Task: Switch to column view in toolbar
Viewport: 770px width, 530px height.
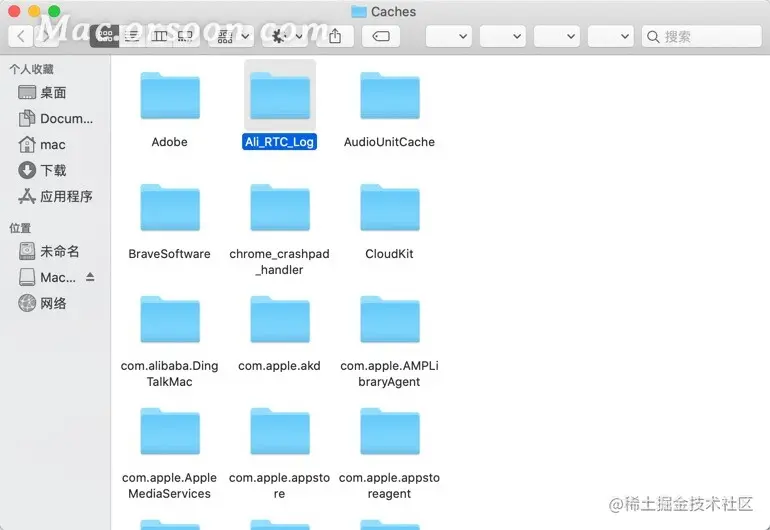Action: (159, 36)
